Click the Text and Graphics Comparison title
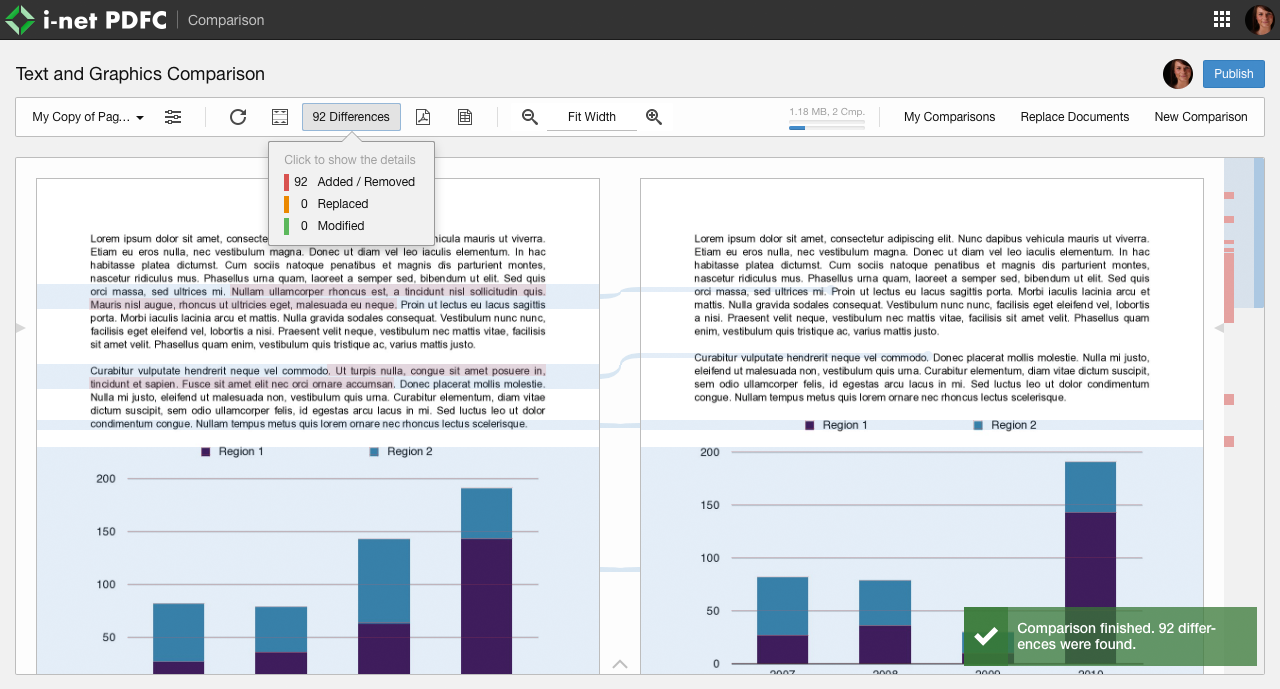The height and width of the screenshot is (689, 1280). click(x=140, y=74)
